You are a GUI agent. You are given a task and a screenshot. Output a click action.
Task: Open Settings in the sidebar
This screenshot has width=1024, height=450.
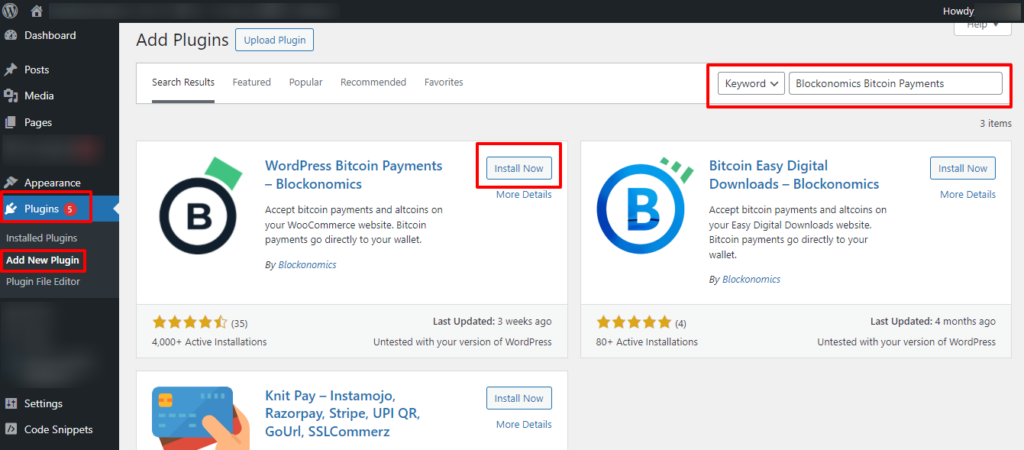pyautogui.click(x=43, y=404)
